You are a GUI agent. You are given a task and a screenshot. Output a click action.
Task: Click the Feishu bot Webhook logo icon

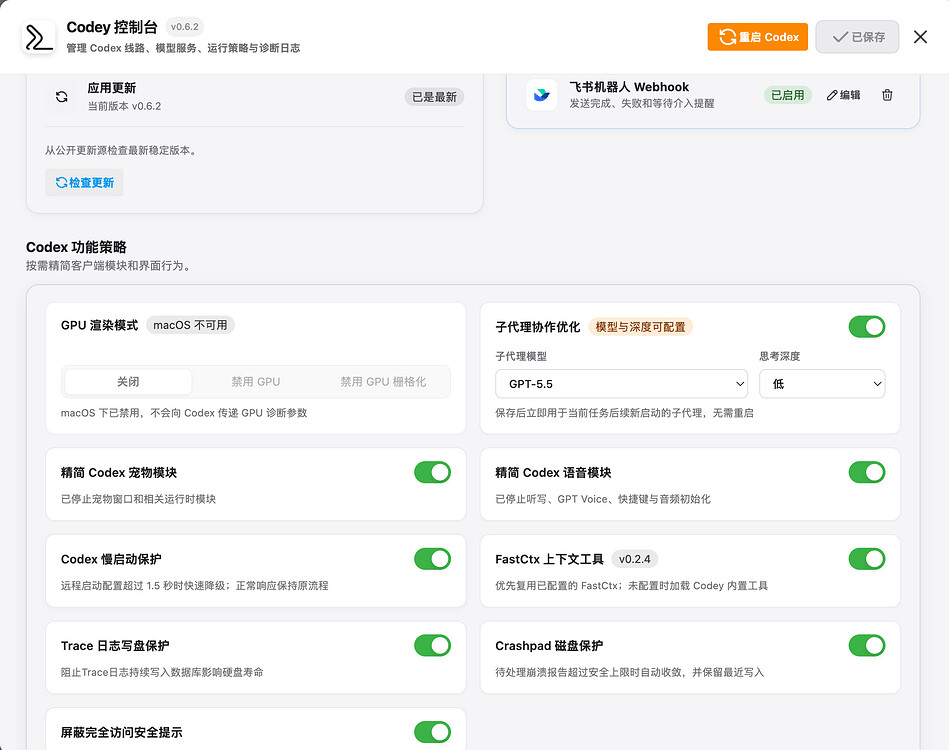pyautogui.click(x=542, y=95)
